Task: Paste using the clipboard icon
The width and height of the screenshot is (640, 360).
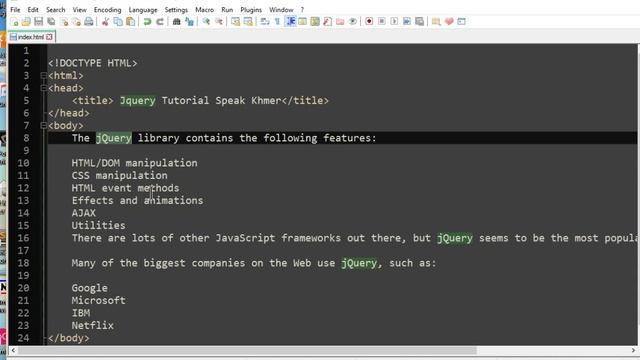Action: (130, 22)
